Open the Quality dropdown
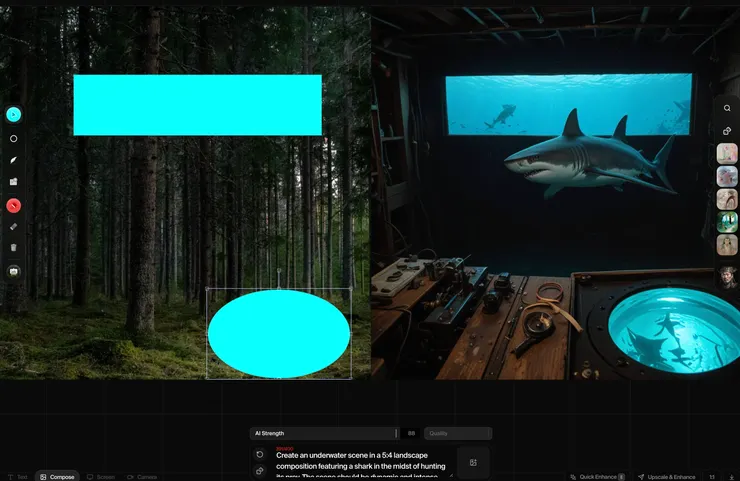 458,433
